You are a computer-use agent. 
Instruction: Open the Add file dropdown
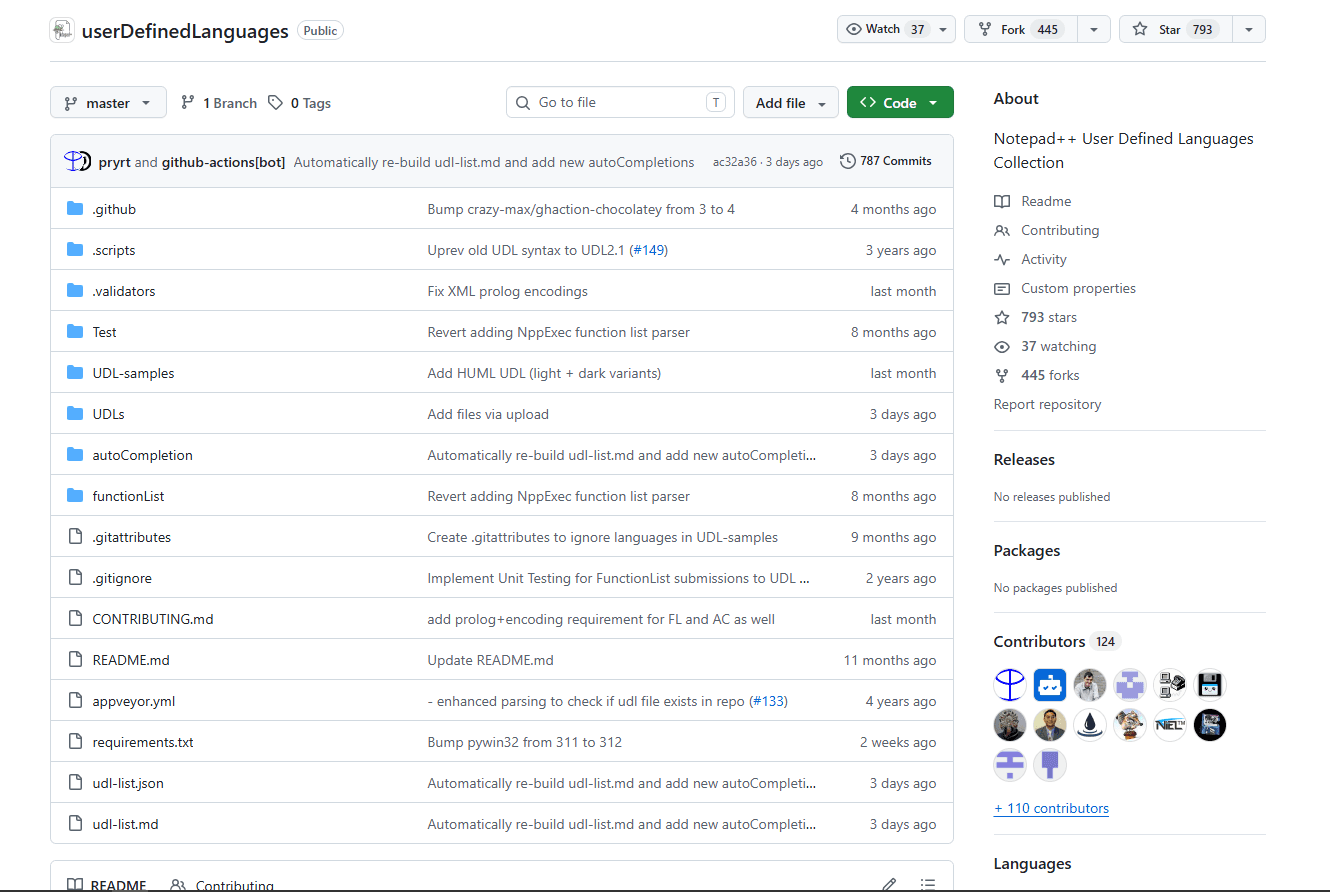(791, 103)
